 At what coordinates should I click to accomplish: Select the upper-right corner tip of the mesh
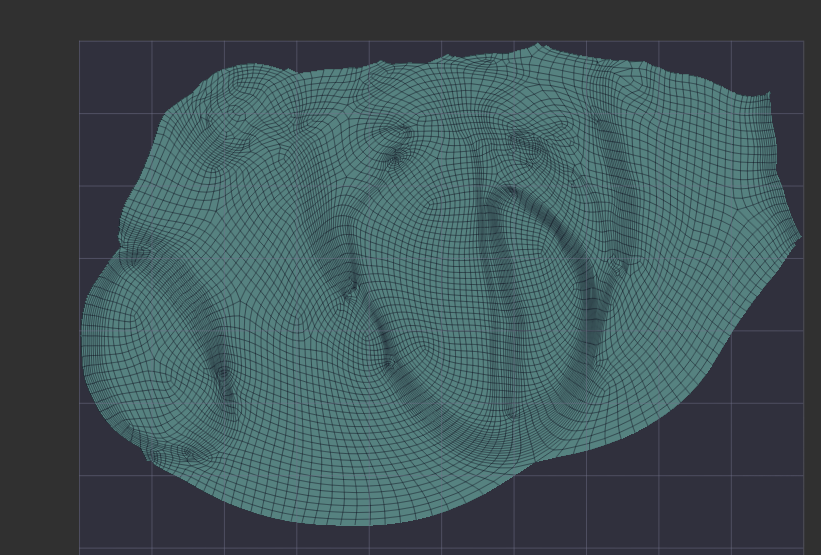769,93
